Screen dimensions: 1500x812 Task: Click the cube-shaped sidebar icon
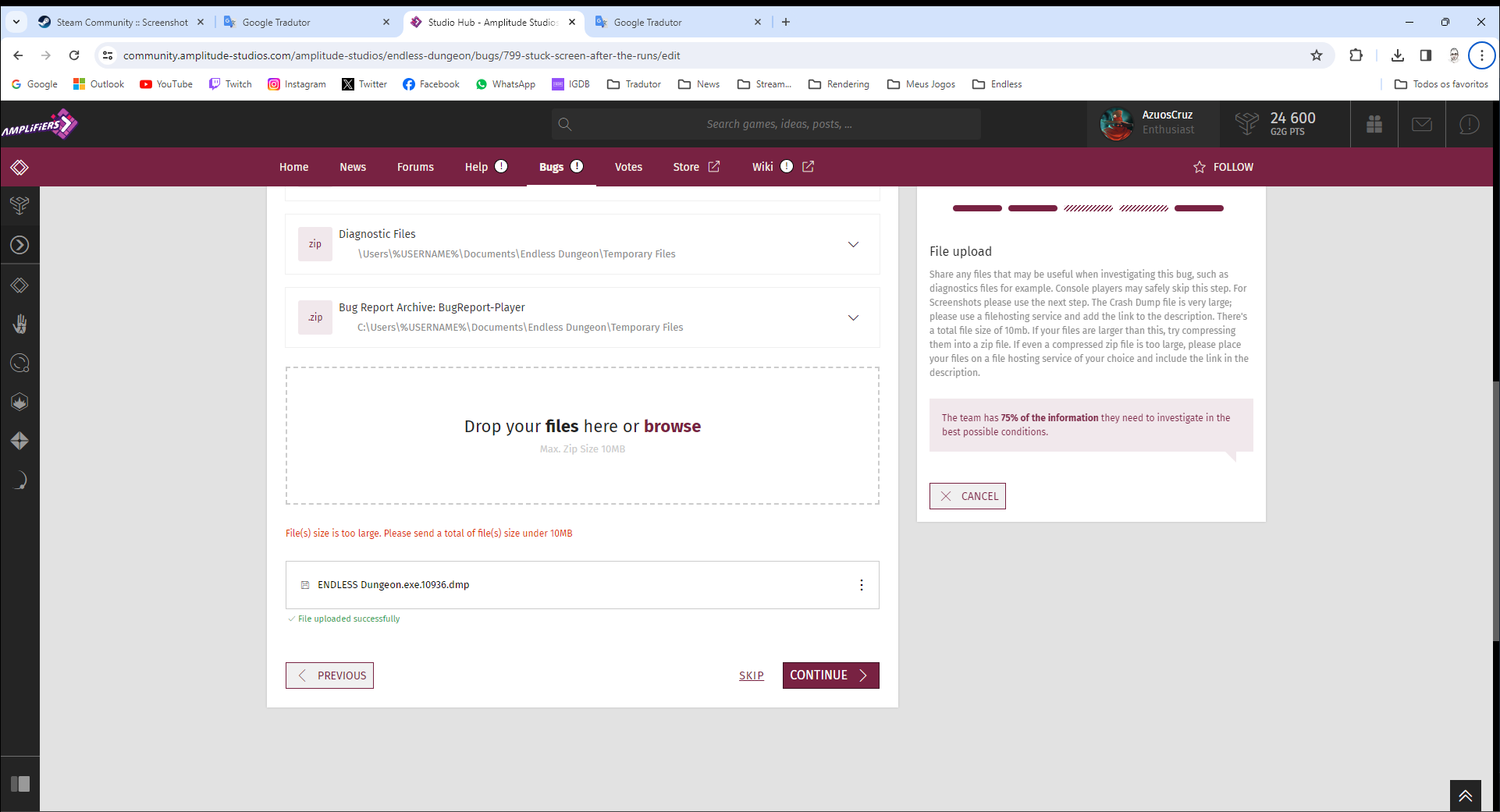(20, 206)
